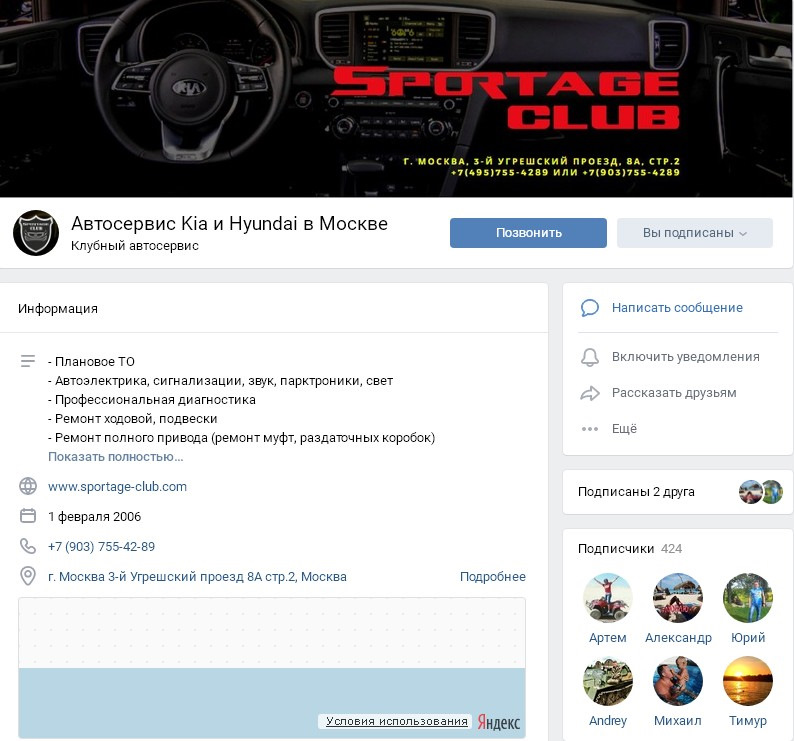Screen dimensions: 794x741
Task: Click the three-dots Ещё icon
Action: click(589, 429)
